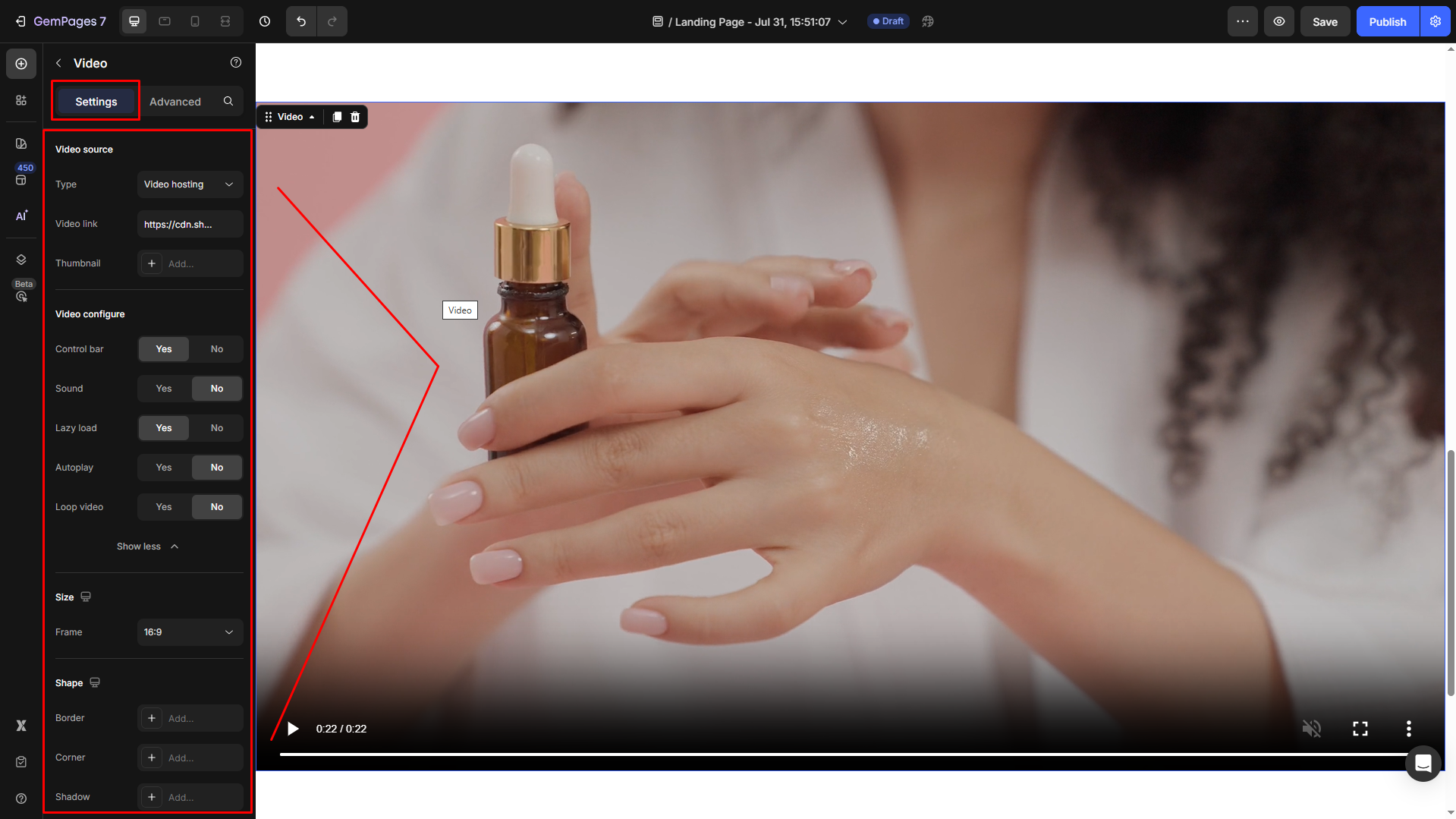Viewport: 1456px width, 819px height.
Task: Enable Sound by selecting Yes
Action: (164, 389)
